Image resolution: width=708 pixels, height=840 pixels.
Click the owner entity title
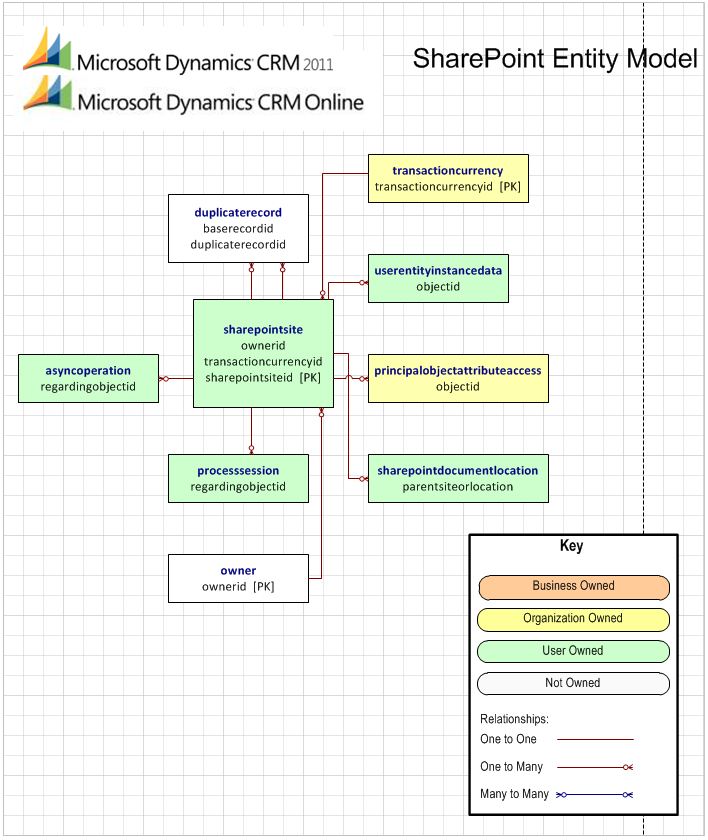pyautogui.click(x=238, y=571)
